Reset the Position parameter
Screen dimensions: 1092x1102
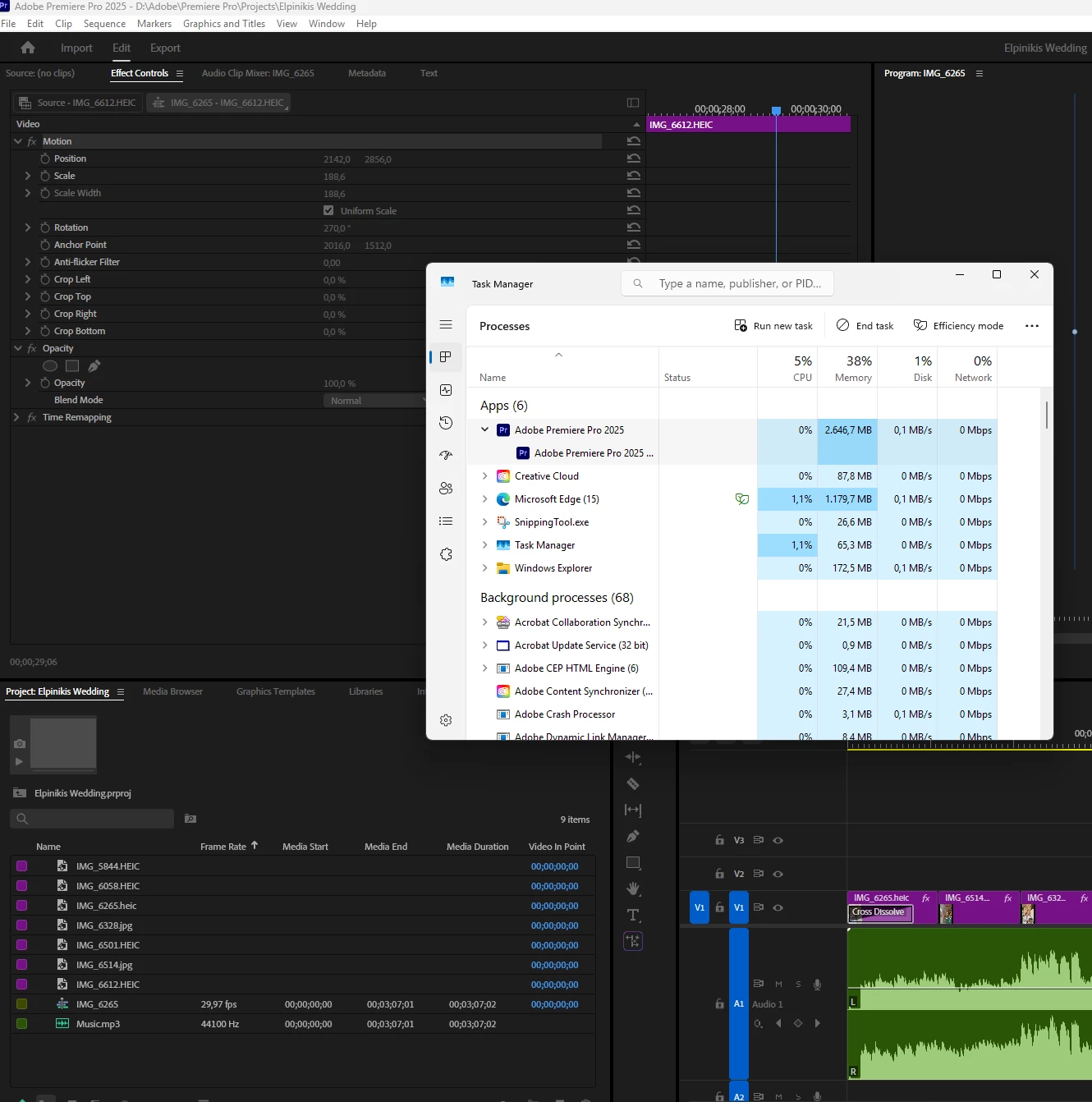(x=633, y=158)
